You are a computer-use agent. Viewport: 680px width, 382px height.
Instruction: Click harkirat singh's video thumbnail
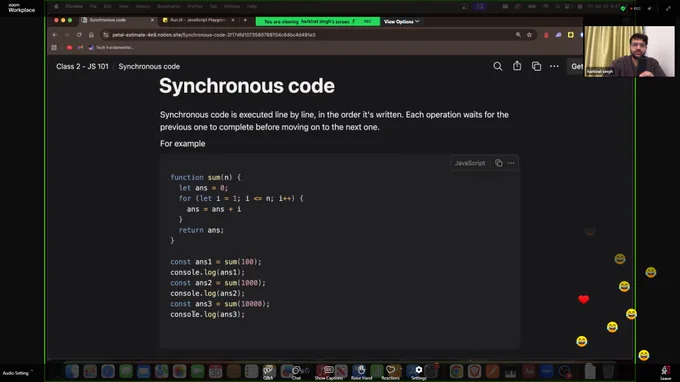tap(629, 51)
